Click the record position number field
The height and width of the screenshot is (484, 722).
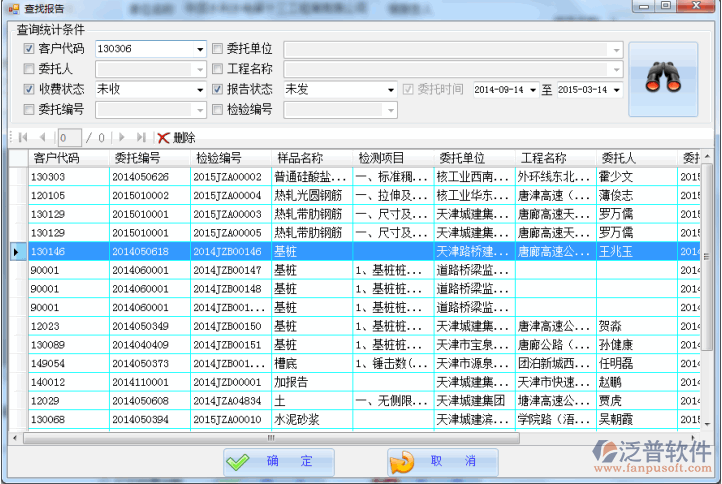[69, 137]
